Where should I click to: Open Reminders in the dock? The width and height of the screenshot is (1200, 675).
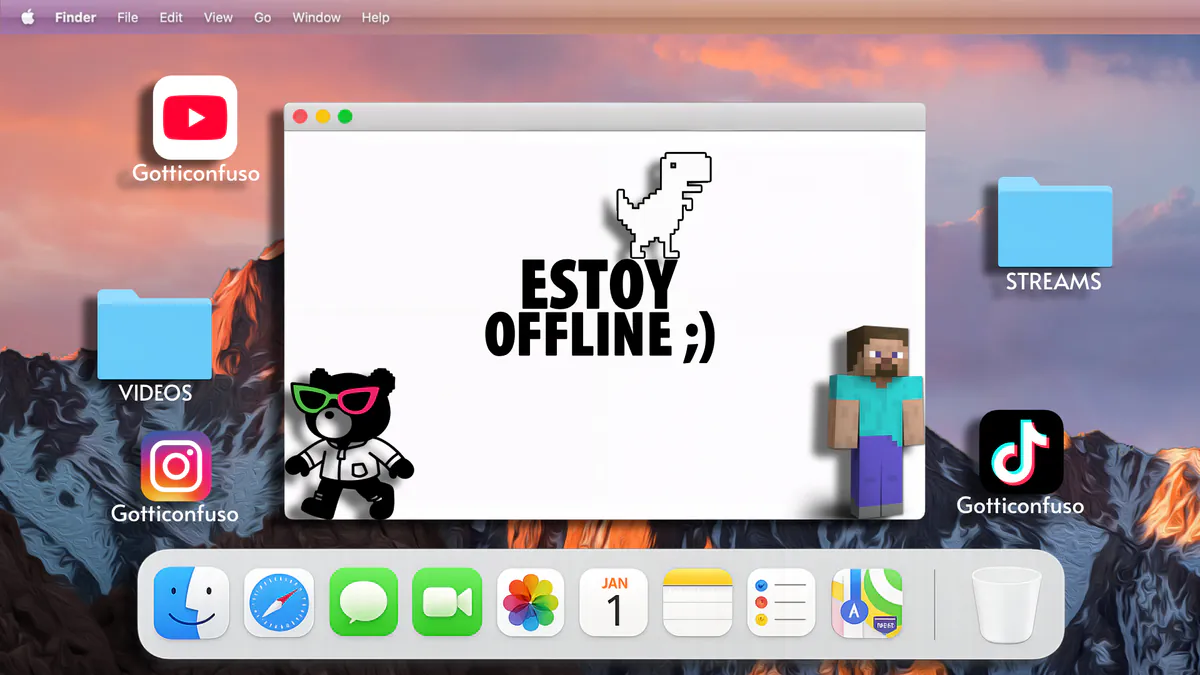click(782, 604)
